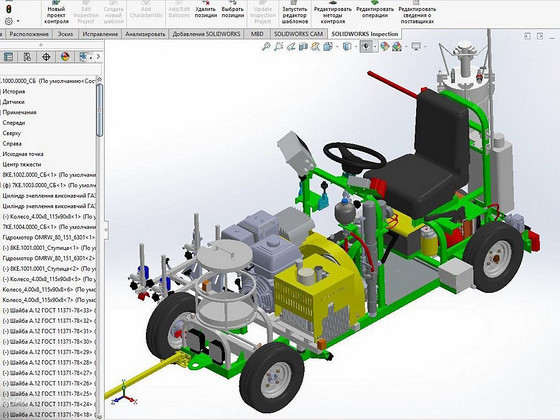This screenshot has width=560, height=420.
Task: Open the Hide/Show Items dropdown arrow
Action: pyautogui.click(x=375, y=47)
